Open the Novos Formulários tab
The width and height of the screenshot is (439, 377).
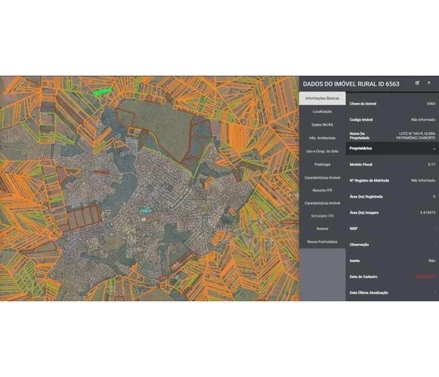322,242
